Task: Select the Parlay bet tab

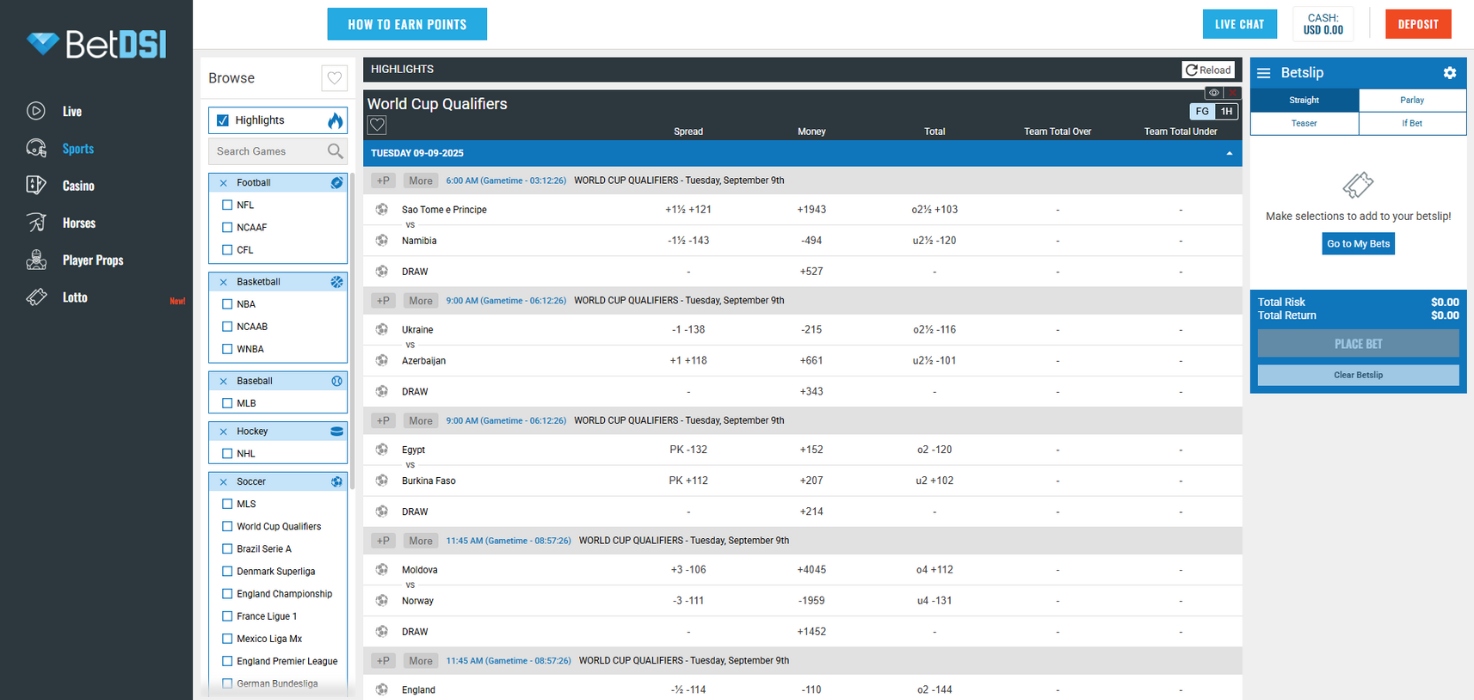Action: tap(1412, 100)
